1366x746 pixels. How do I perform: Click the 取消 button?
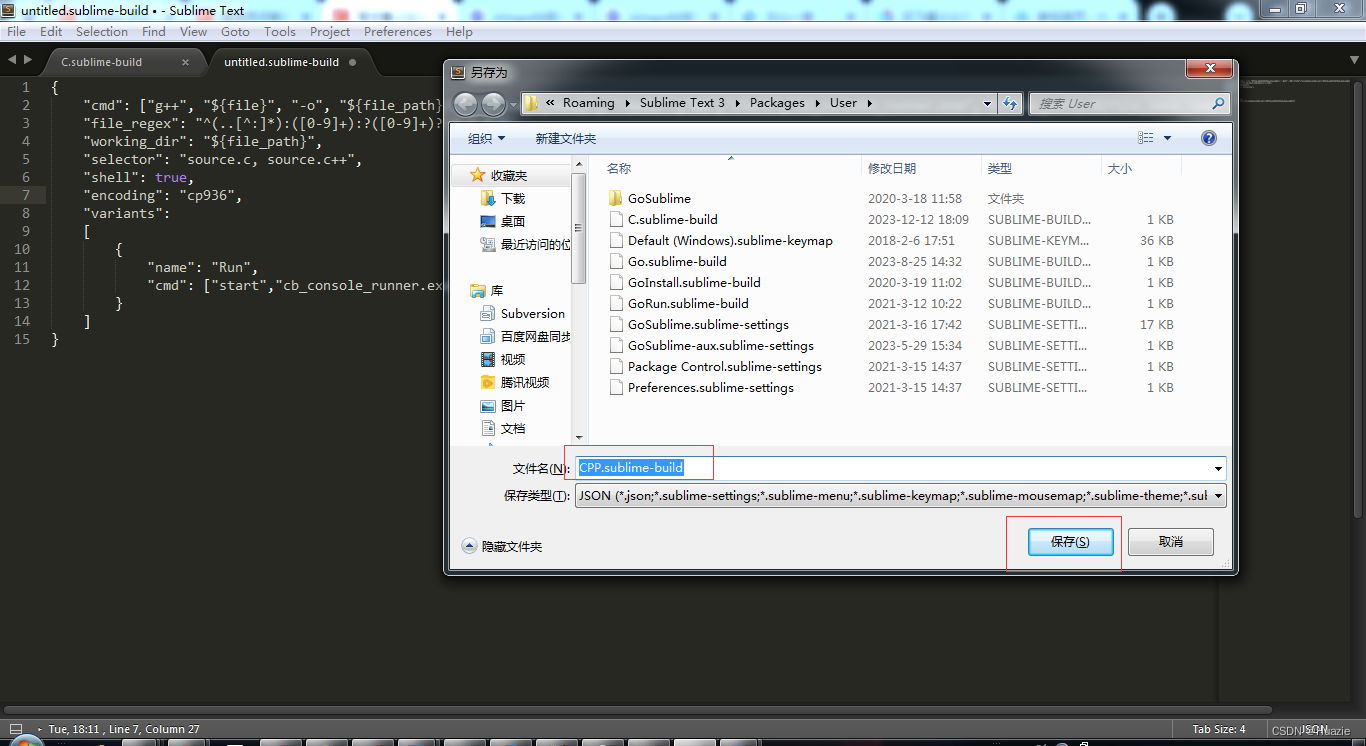tap(1171, 541)
